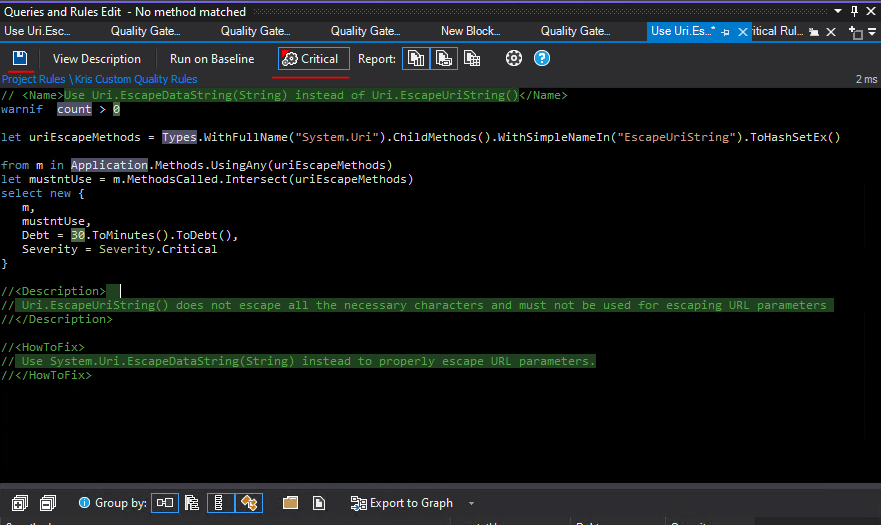This screenshot has height=525, width=881.
Task: Switch to the first Quality Gate... tab
Action: pos(146,31)
